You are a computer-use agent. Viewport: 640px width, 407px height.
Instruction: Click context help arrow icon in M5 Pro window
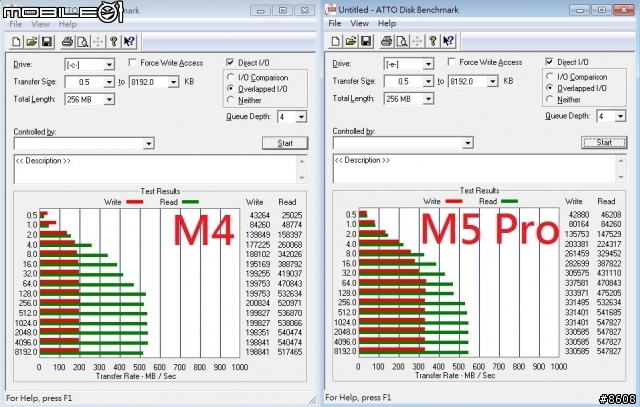[x=449, y=41]
